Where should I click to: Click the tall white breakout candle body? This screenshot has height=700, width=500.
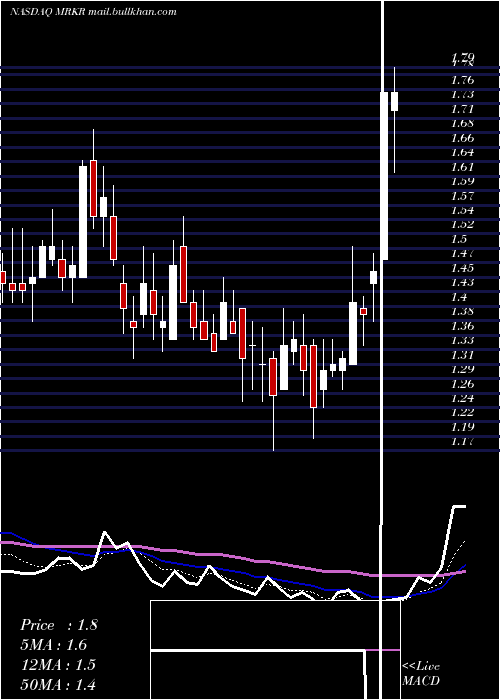[x=384, y=176]
